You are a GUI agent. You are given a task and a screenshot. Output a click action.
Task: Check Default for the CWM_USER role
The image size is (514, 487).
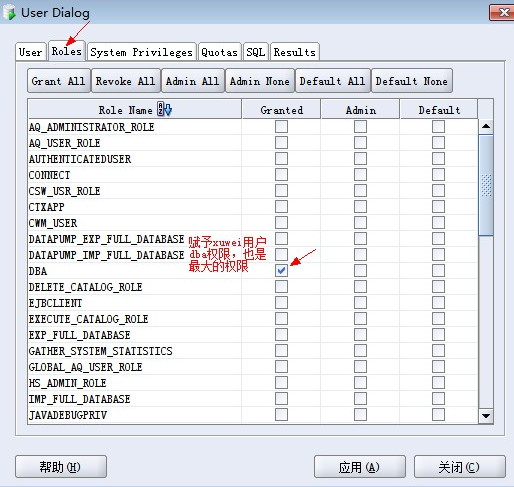point(438,222)
